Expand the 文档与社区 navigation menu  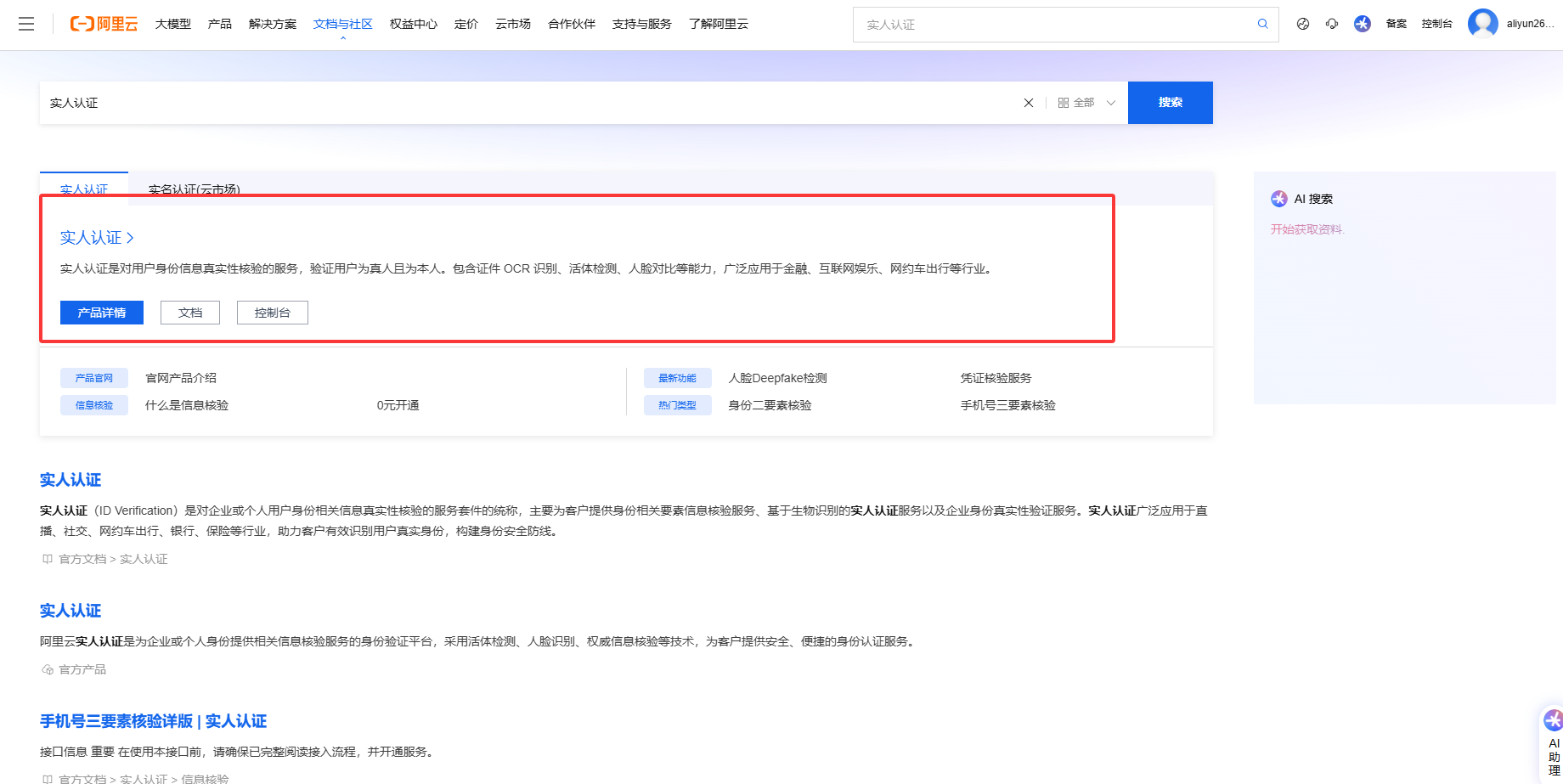(x=342, y=24)
